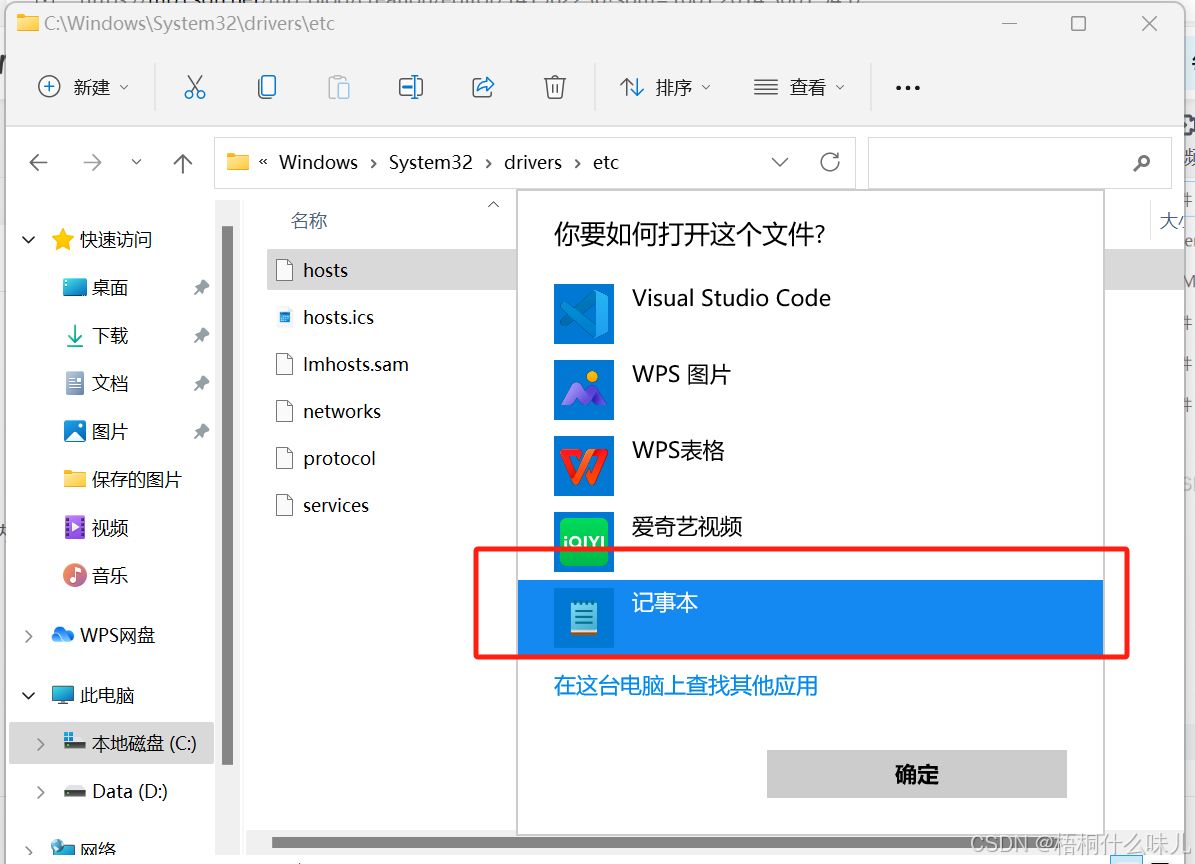Click drivers in the breadcrumb path
The image size is (1195, 864).
533,162
